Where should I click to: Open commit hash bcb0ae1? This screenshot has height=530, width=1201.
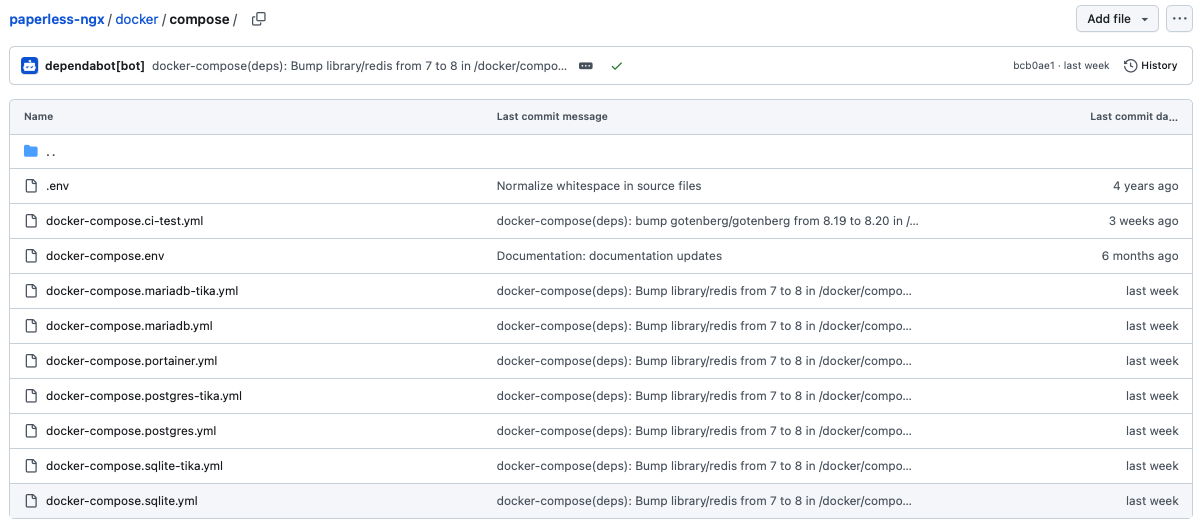click(x=1034, y=66)
